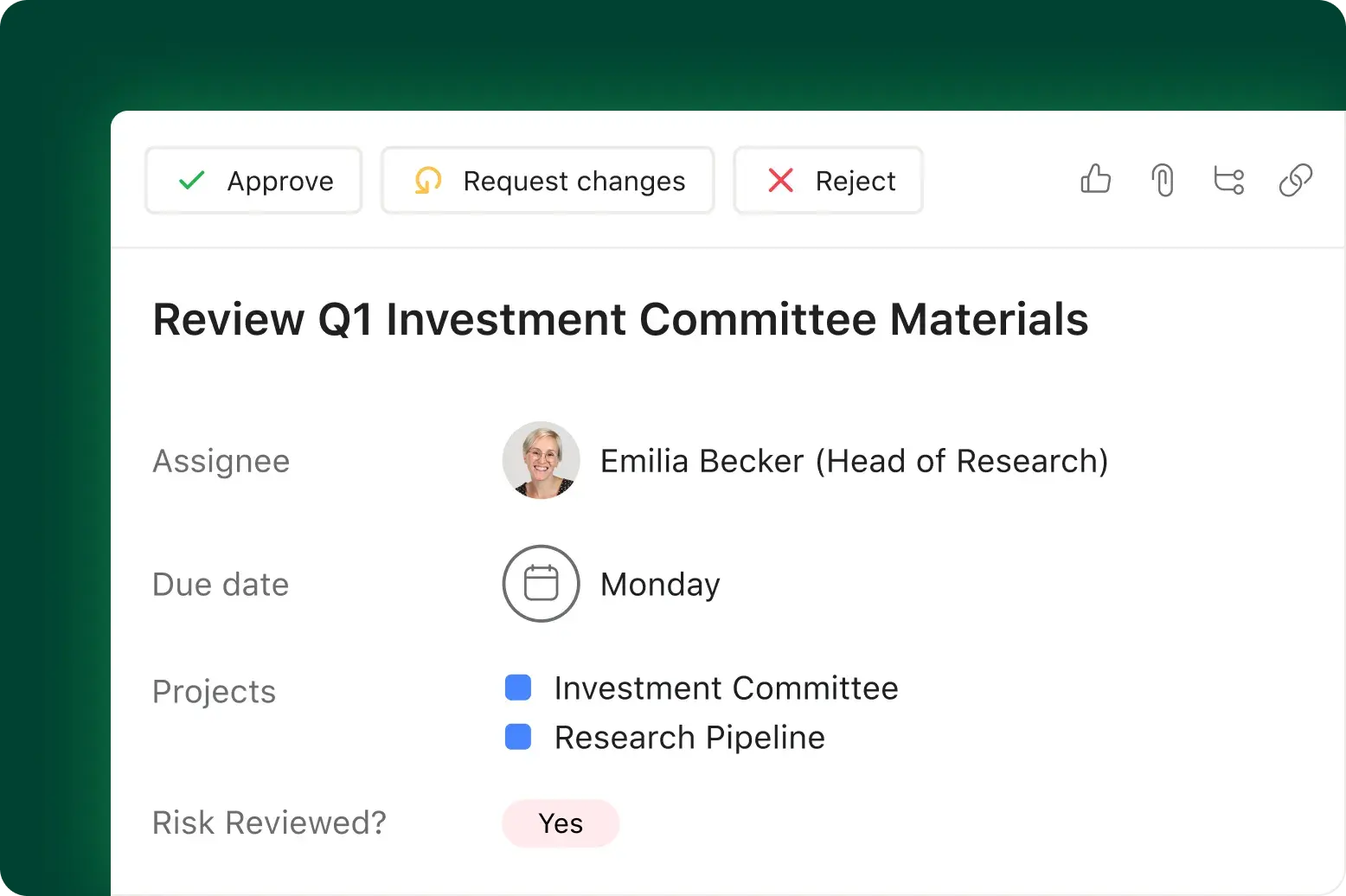Click the Due date field label
The height and width of the screenshot is (896, 1346).
(221, 585)
